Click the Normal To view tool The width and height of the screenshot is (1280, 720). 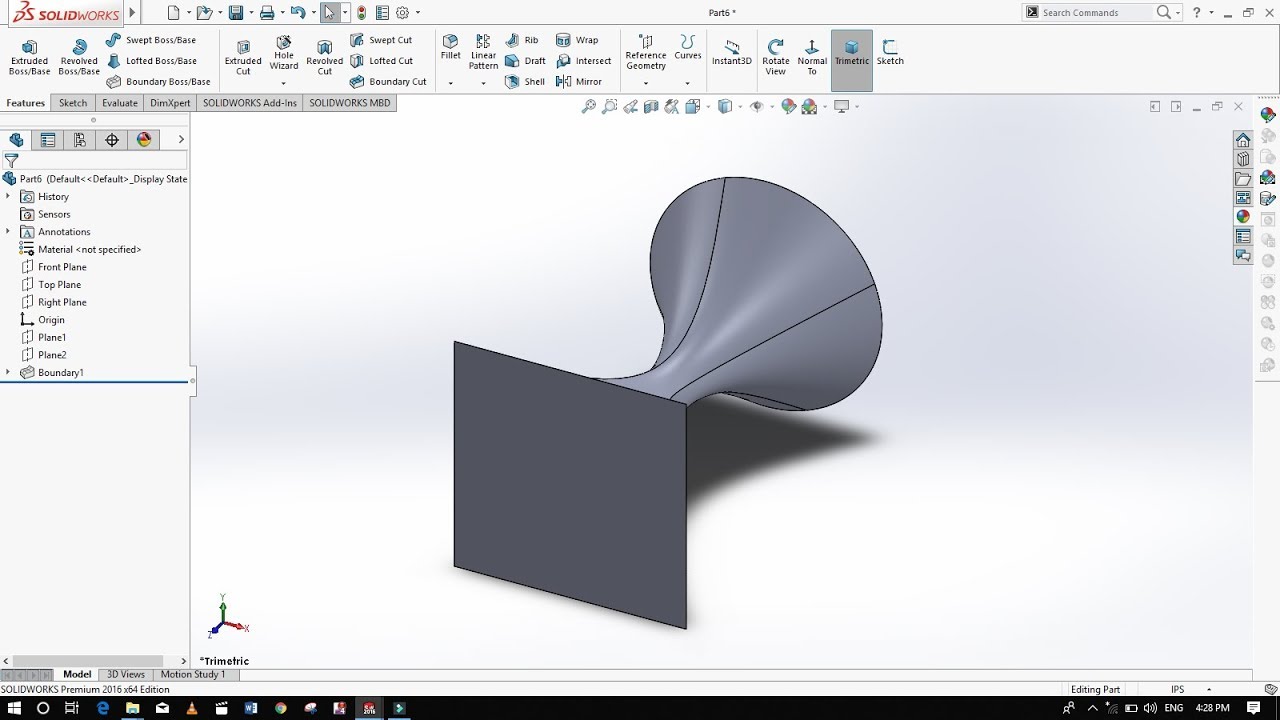coord(812,58)
